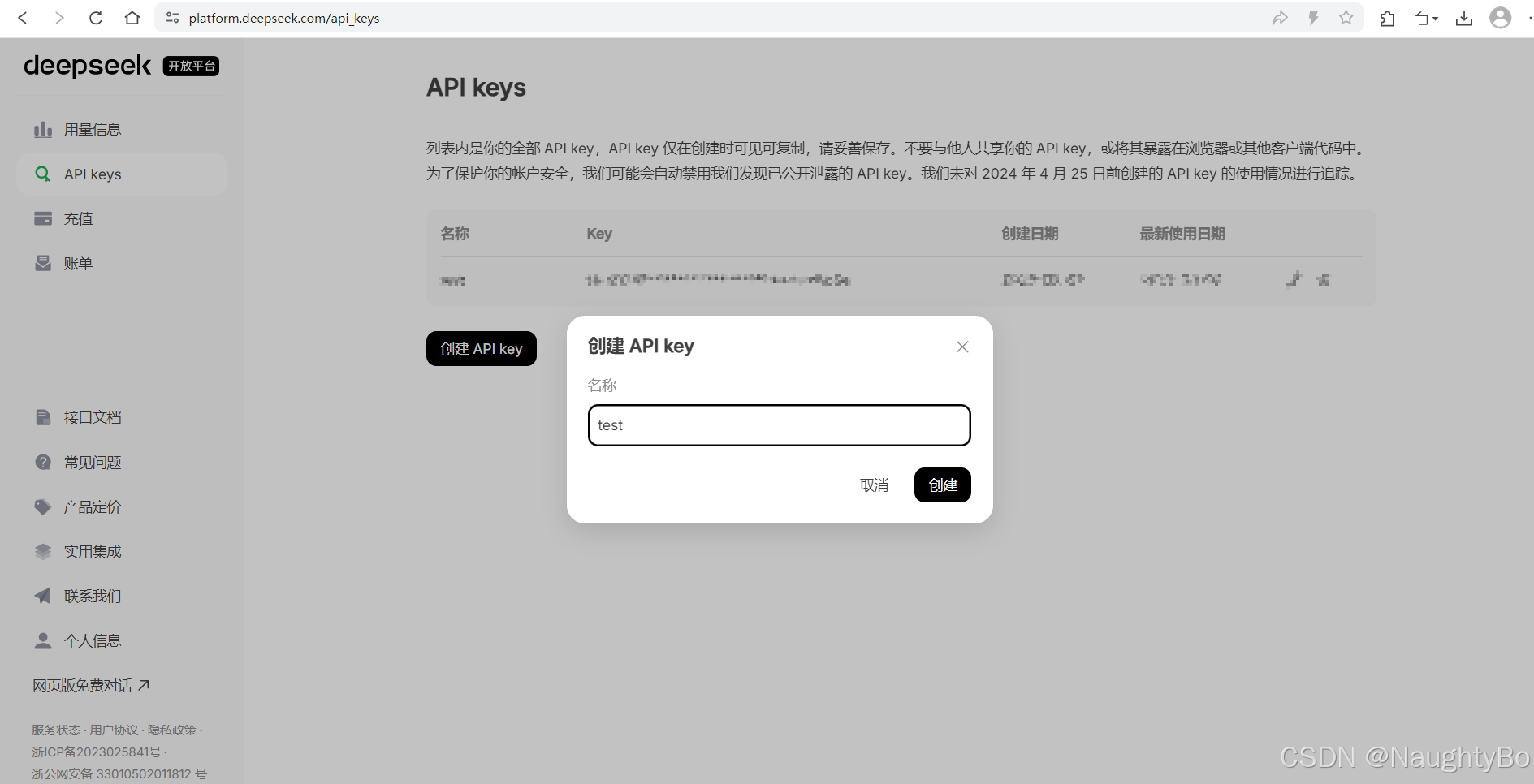Open 接口文档 in the sidebar
The height and width of the screenshot is (784, 1534).
point(122,418)
